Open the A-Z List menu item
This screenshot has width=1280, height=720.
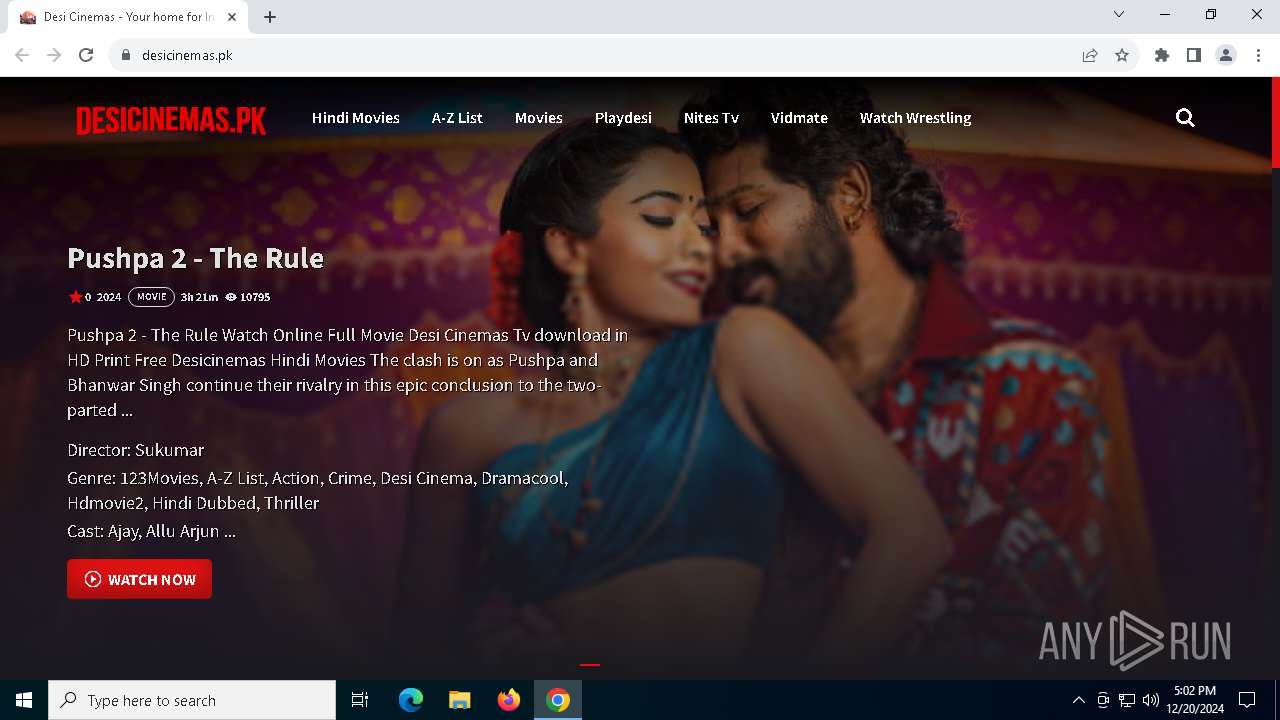(457, 118)
